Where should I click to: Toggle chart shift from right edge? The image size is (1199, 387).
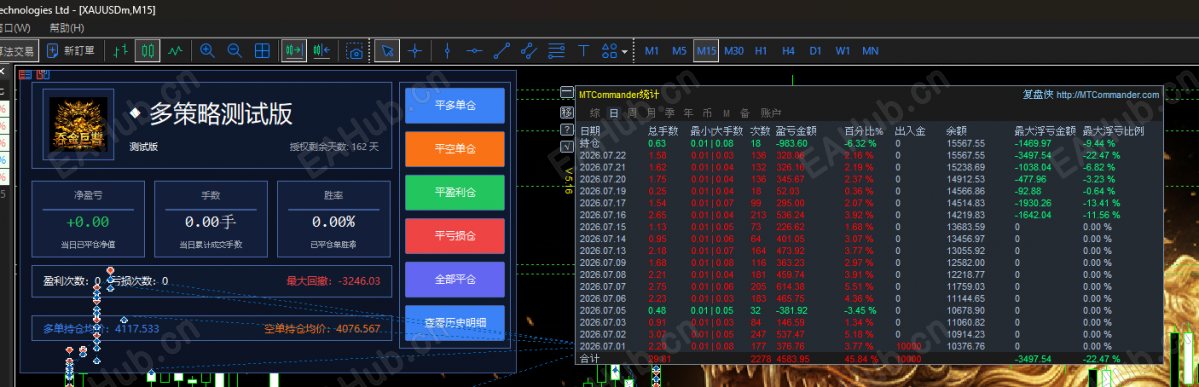pos(321,51)
